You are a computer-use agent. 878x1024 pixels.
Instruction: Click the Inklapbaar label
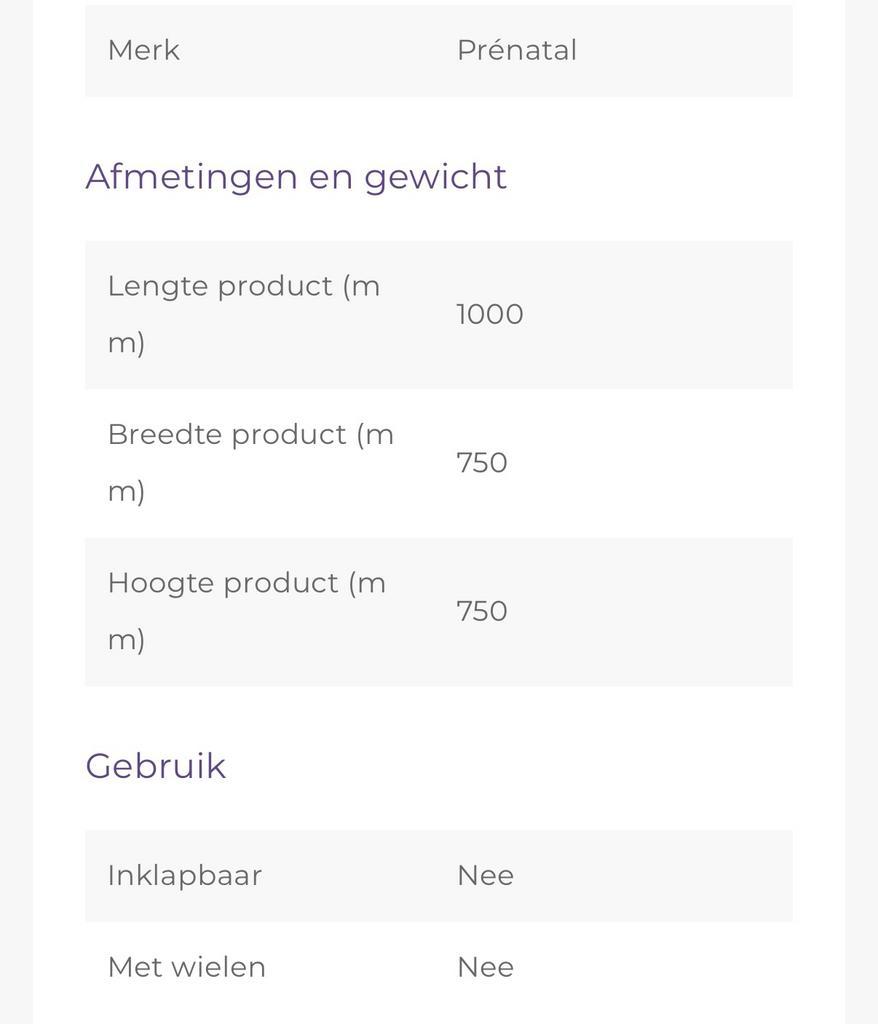pos(185,875)
